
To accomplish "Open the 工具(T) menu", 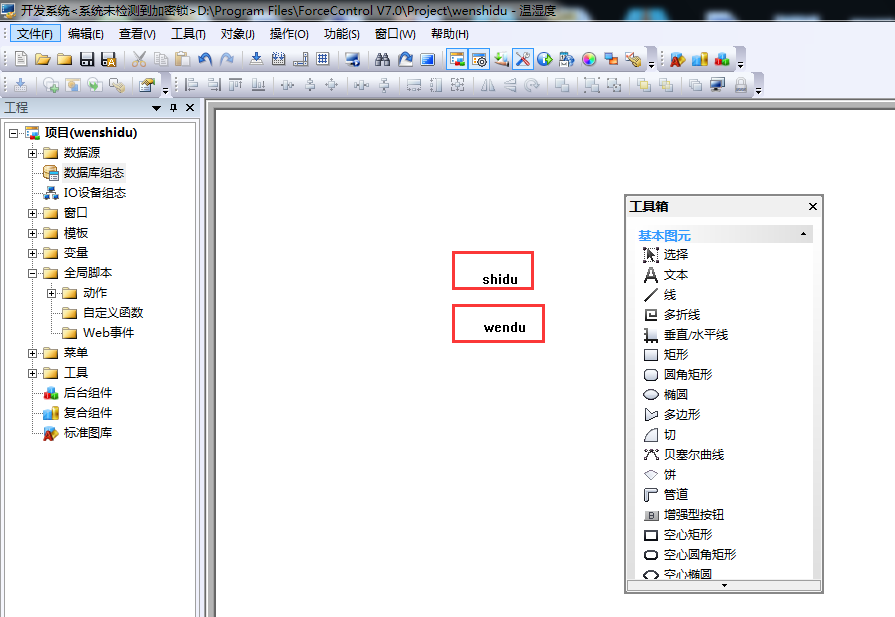I will click(x=188, y=34).
